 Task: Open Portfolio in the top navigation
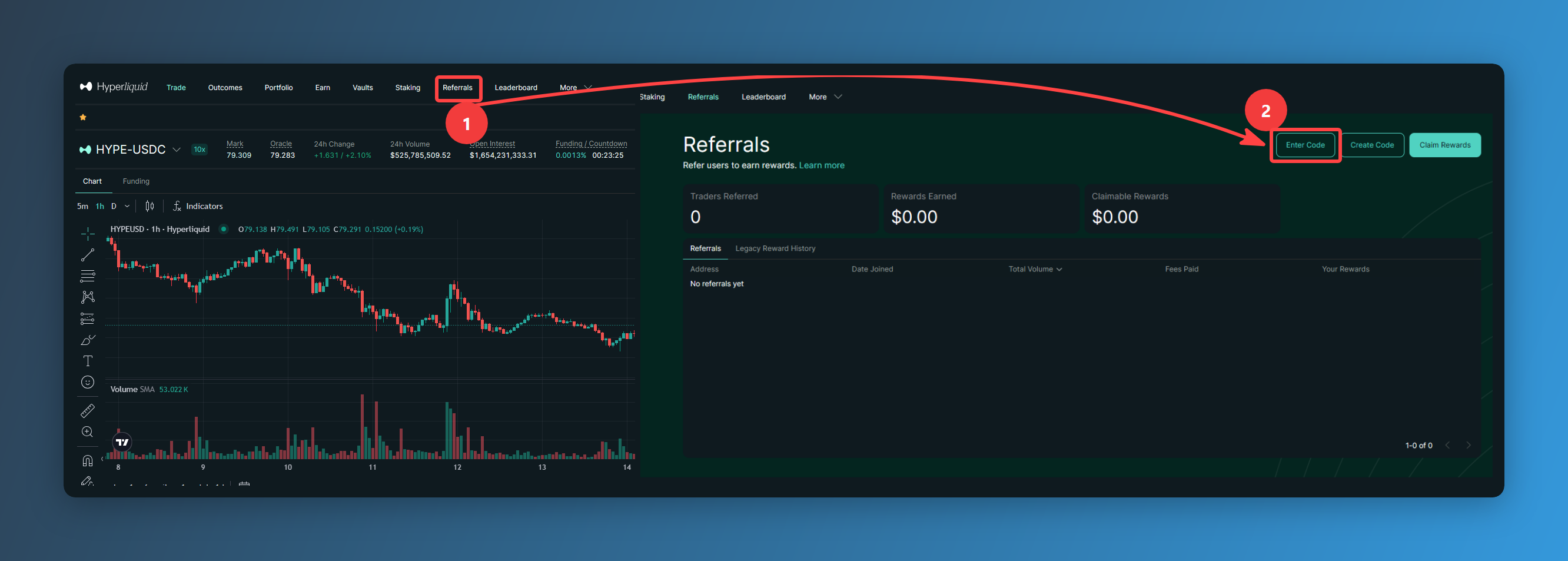pyautogui.click(x=278, y=88)
